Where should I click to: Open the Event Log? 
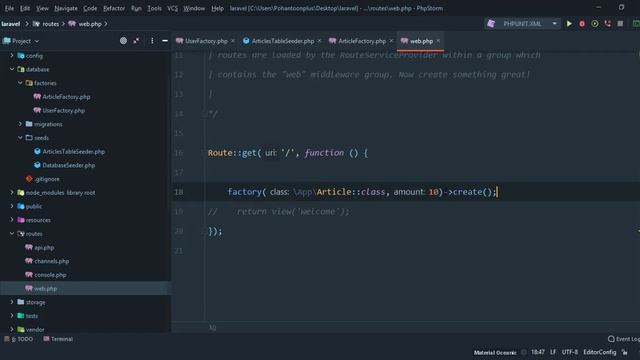(623, 339)
